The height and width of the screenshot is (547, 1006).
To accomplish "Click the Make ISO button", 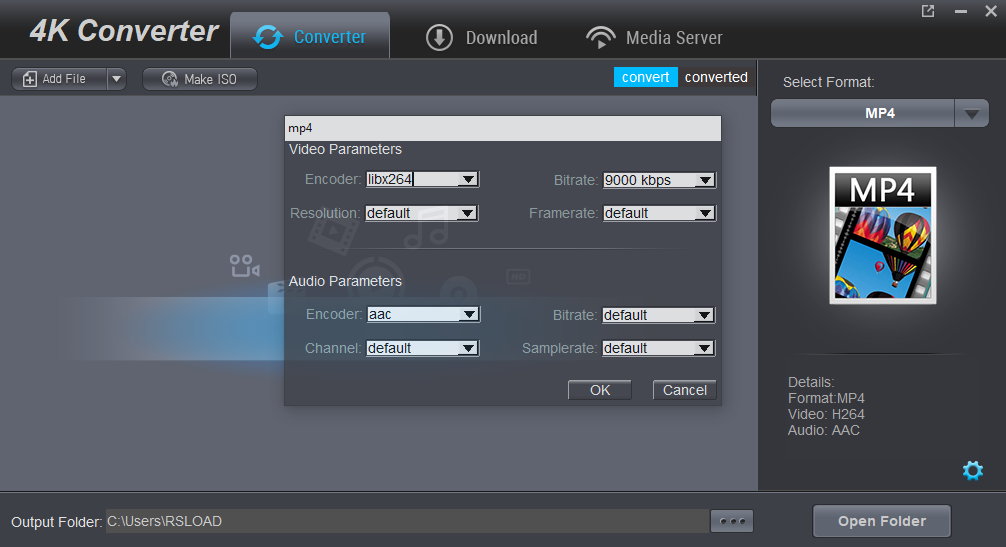I will [200, 79].
